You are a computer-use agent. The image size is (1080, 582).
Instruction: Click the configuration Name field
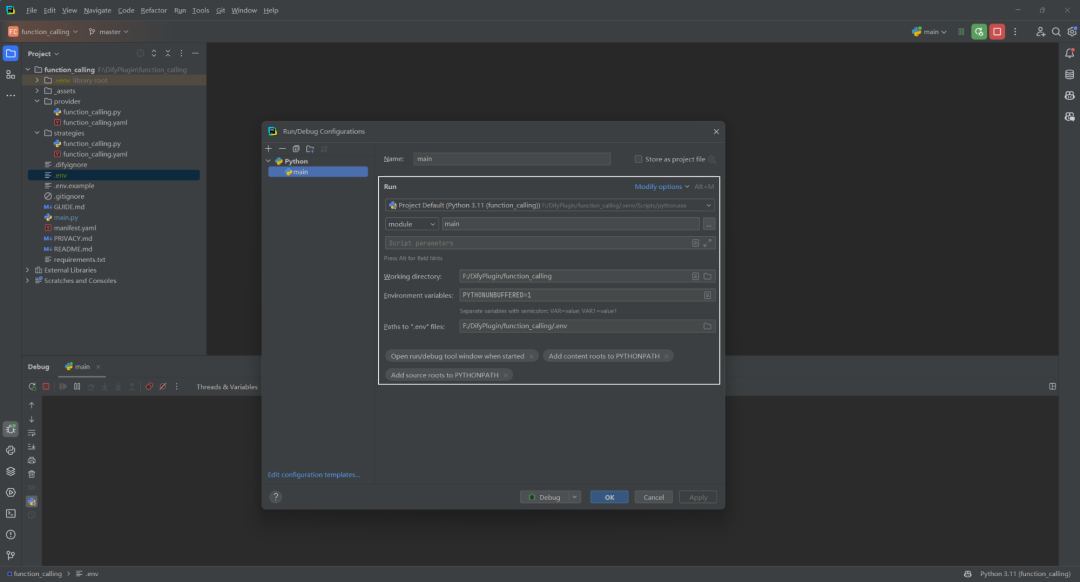(x=512, y=159)
